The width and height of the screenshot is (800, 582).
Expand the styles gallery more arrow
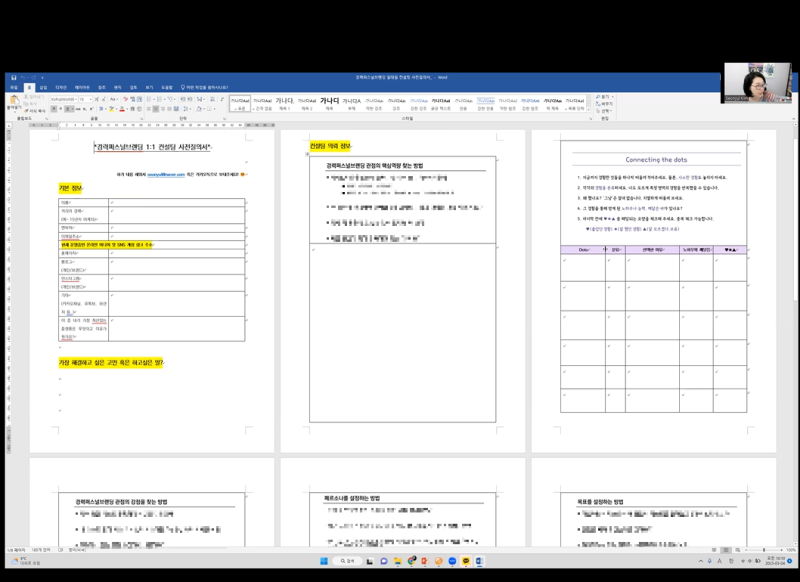point(590,110)
